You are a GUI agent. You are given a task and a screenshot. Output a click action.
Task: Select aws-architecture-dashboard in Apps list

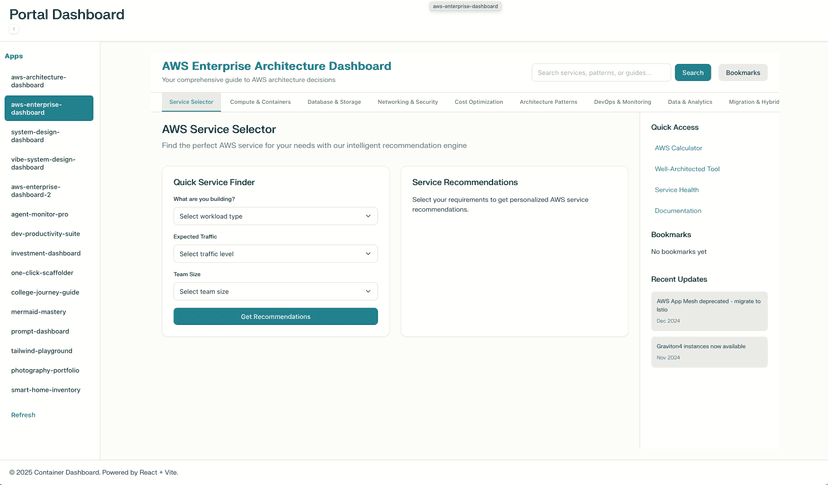(49, 81)
